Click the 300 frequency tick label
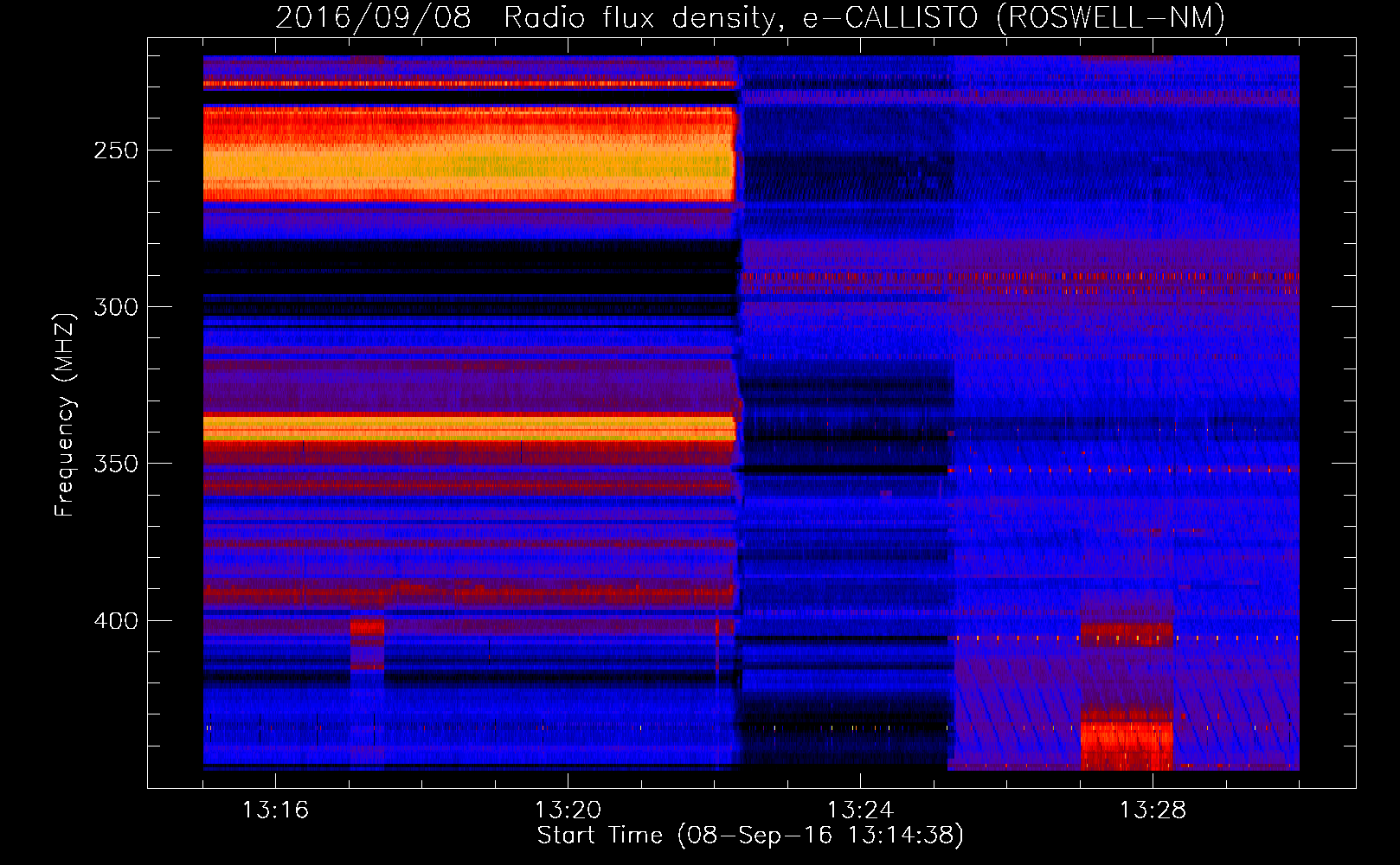The height and width of the screenshot is (865, 1400). 116,307
